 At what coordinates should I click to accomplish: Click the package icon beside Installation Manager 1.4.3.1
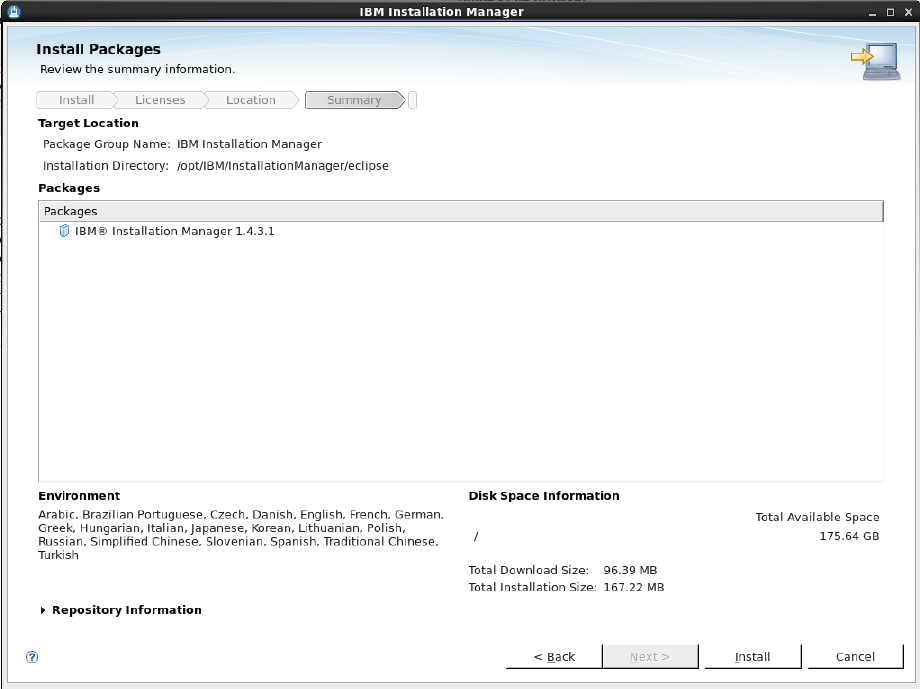click(65, 231)
